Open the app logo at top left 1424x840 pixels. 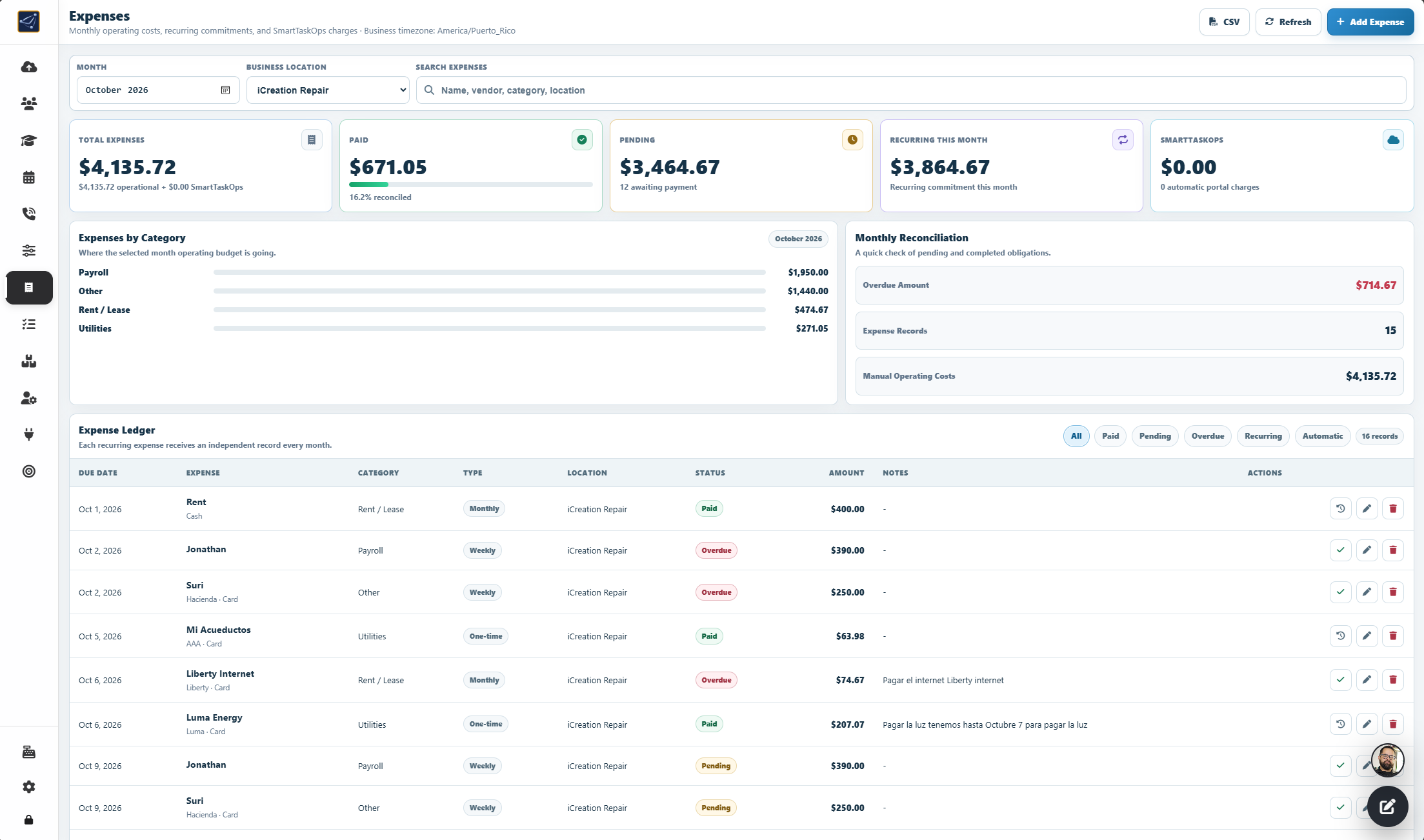click(x=28, y=22)
